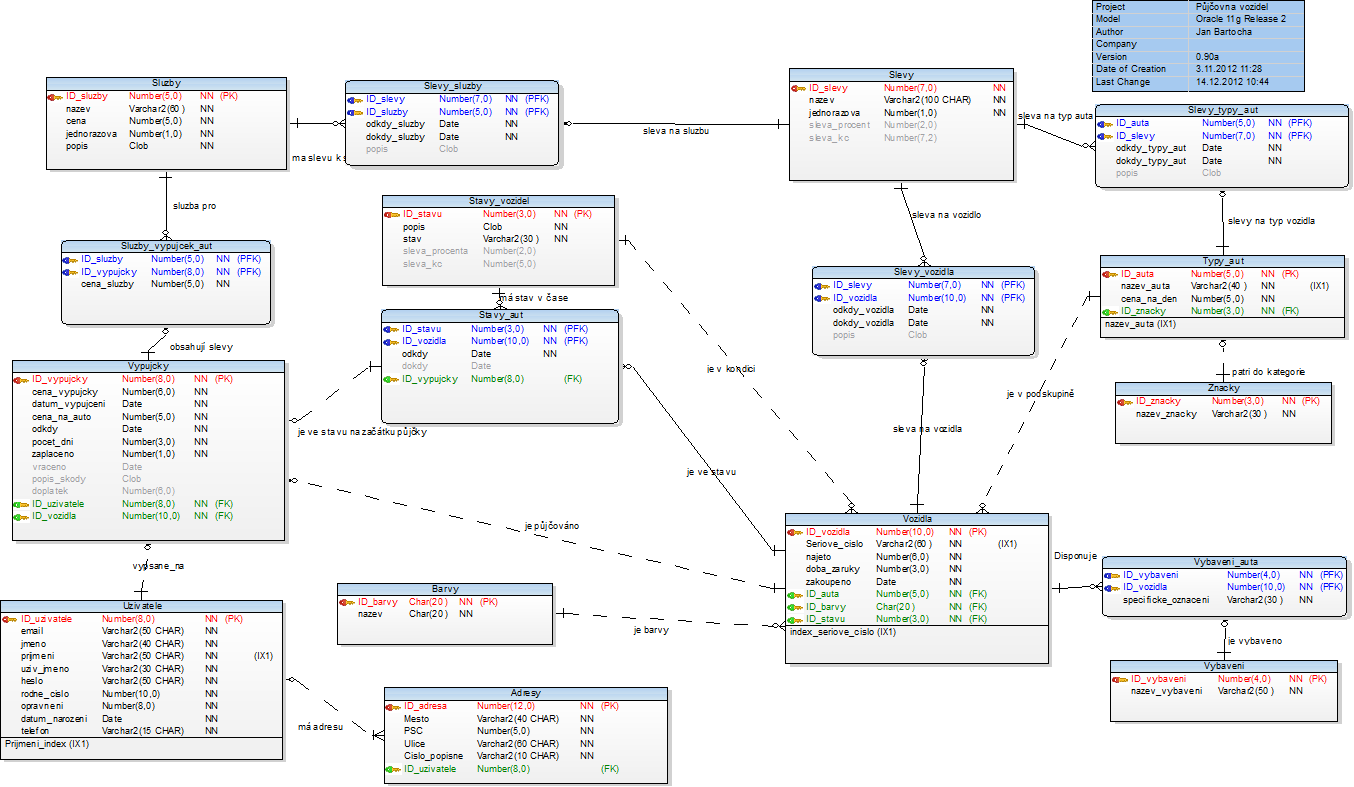Select the key icon next to ID_slevy in Slevy table
The height and width of the screenshot is (787, 1354).
pos(798,88)
